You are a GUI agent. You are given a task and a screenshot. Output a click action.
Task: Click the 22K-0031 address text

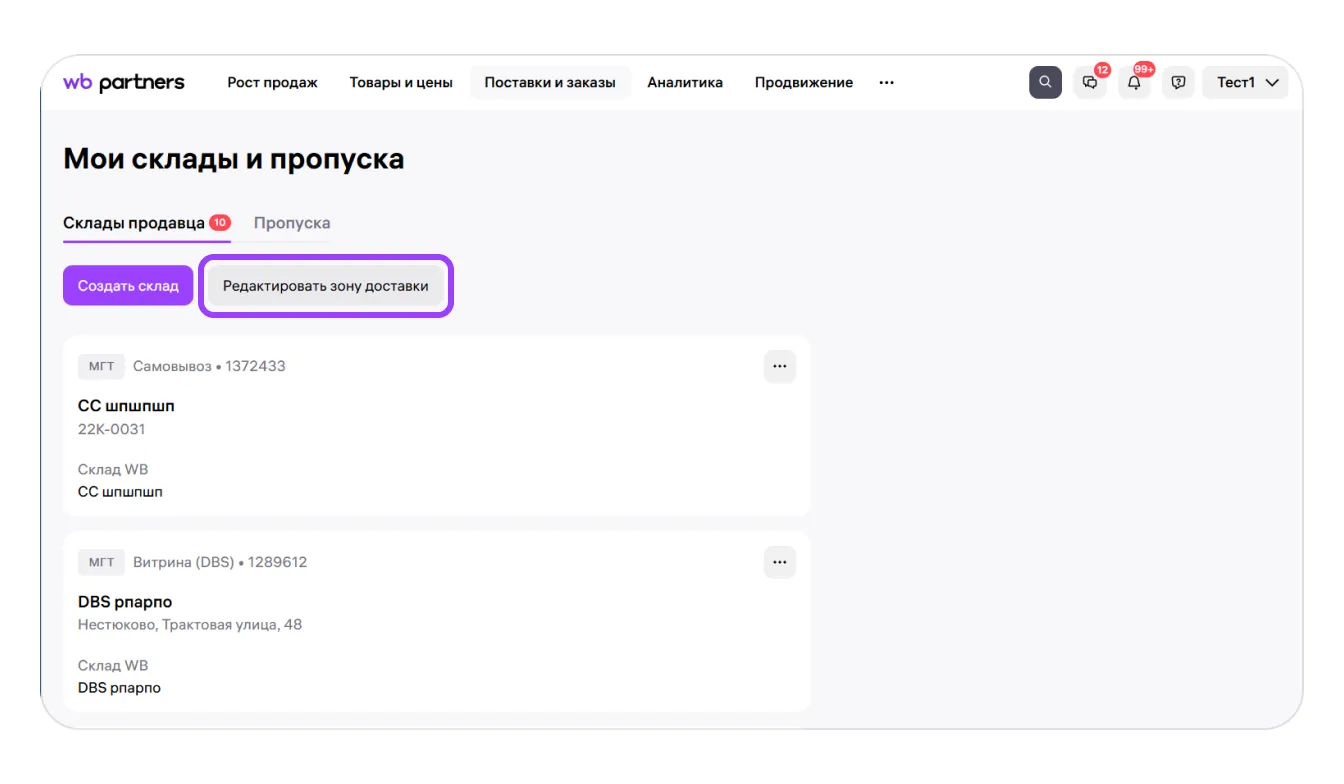tap(112, 429)
